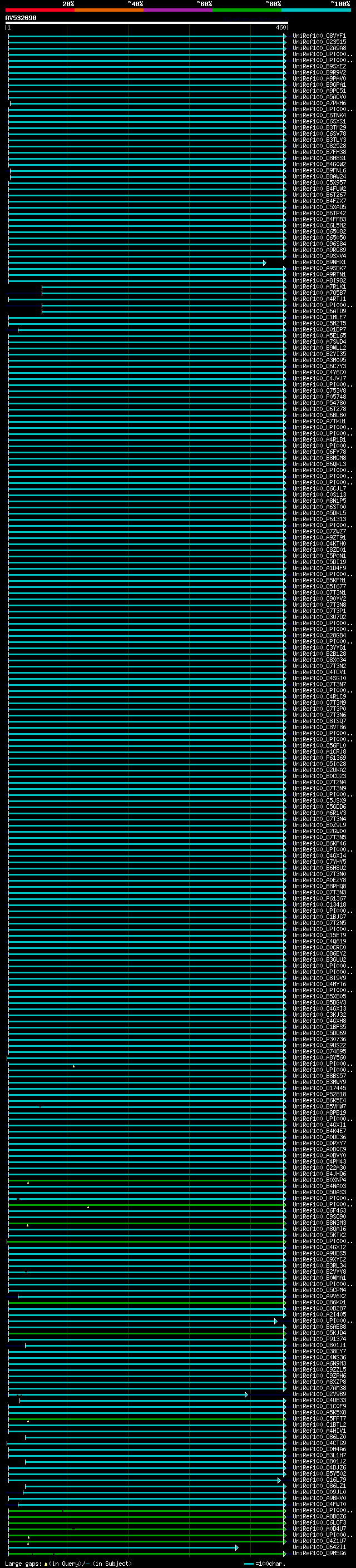Image resolution: width=356 pixels, height=1568 pixels.
Task: Open the UniRef100_B9WLL2 hit
Action: tap(319, 348)
